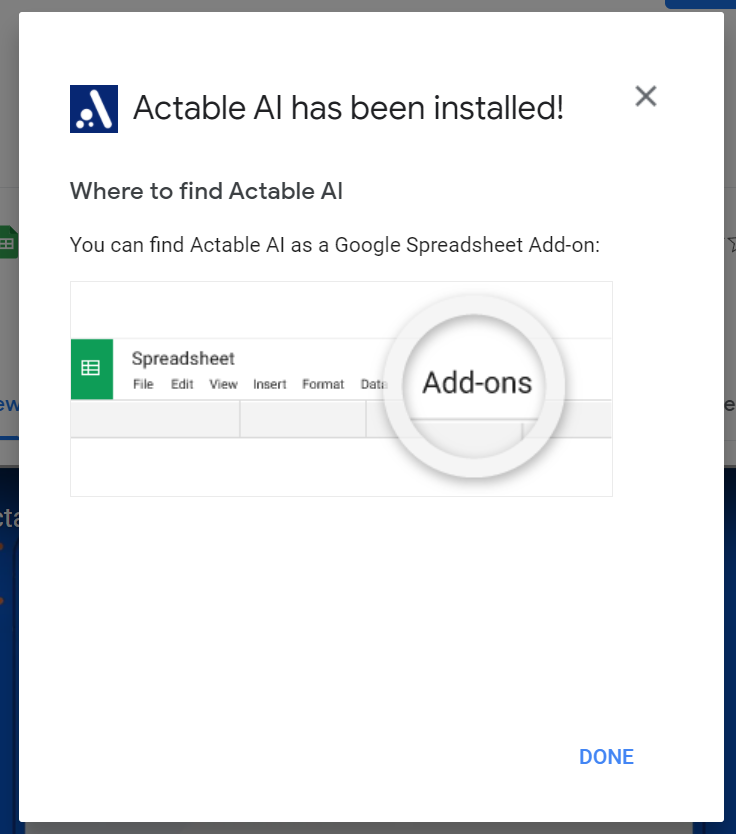Select the underlined tab at left edge

pyautogui.click(x=9, y=405)
